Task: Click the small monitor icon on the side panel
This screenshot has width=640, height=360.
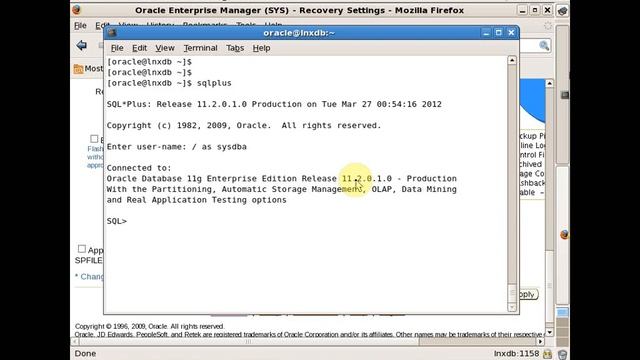Action: (564, 95)
